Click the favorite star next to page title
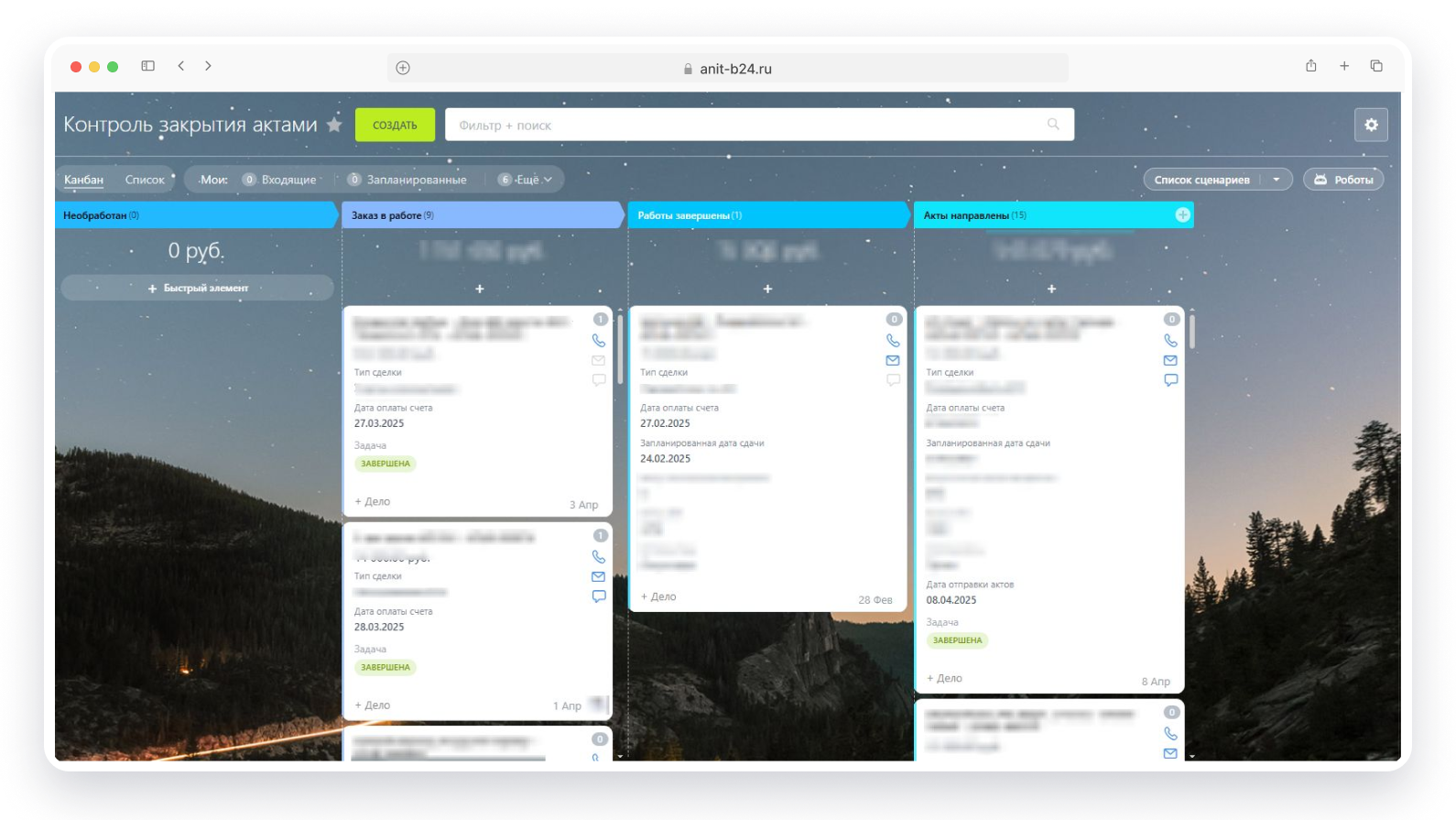1456x820 pixels. [x=335, y=125]
